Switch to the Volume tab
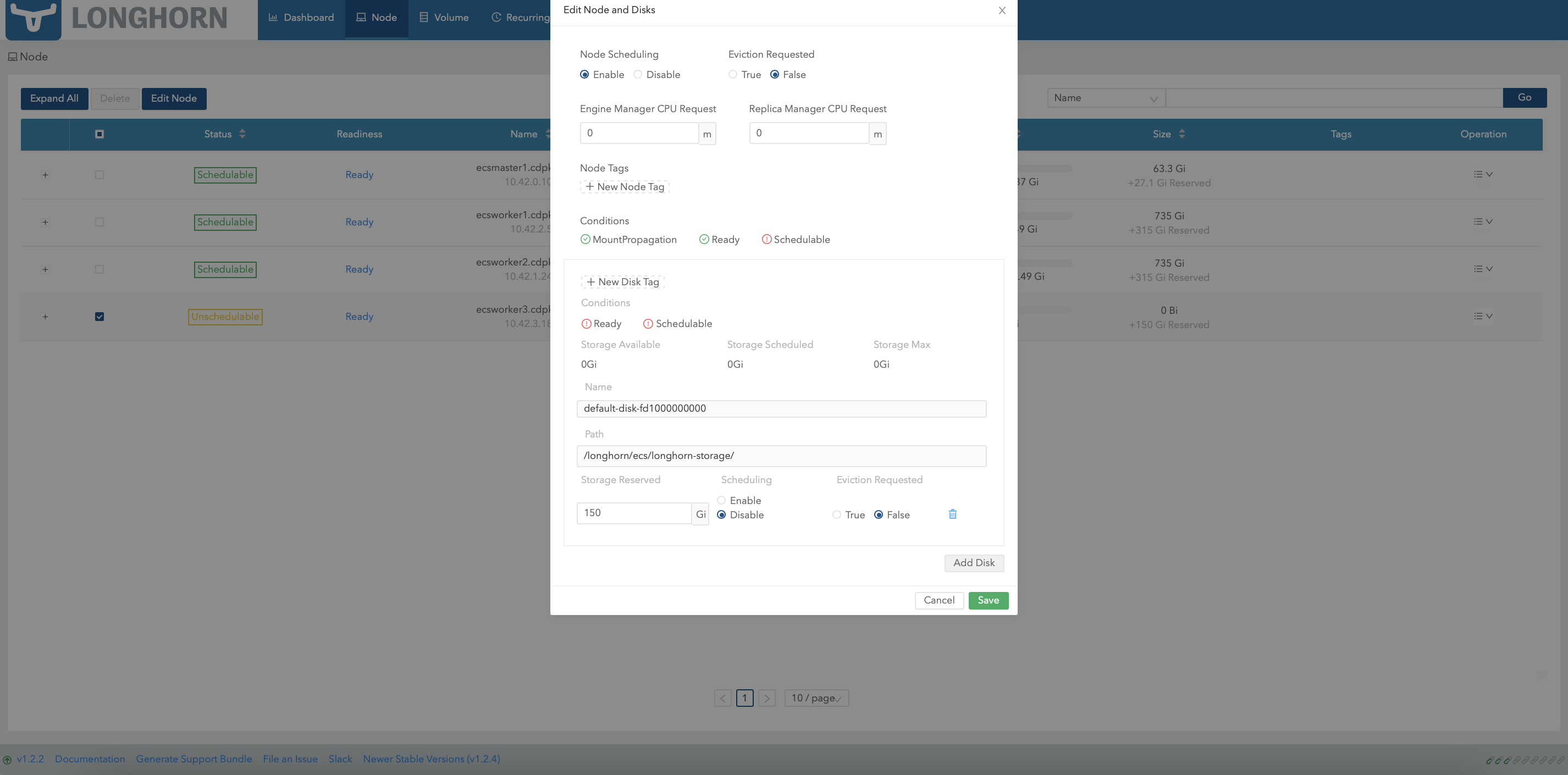Image resolution: width=1568 pixels, height=775 pixels. (x=444, y=18)
